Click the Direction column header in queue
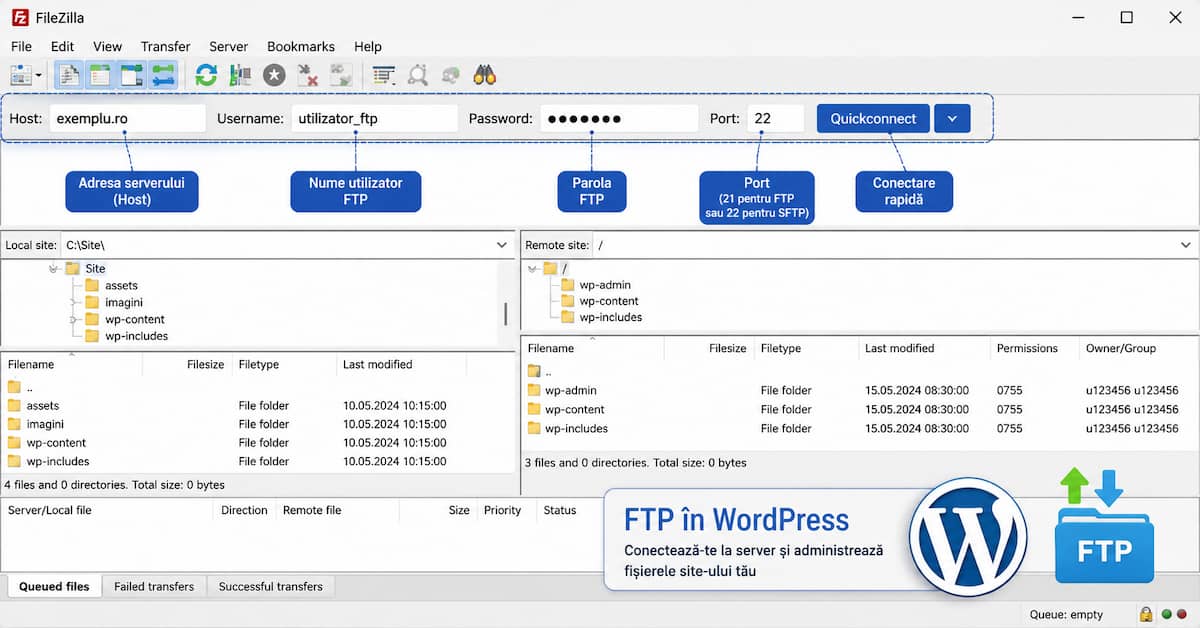Screen dimensions: 1200x628 pyautogui.click(x=244, y=510)
